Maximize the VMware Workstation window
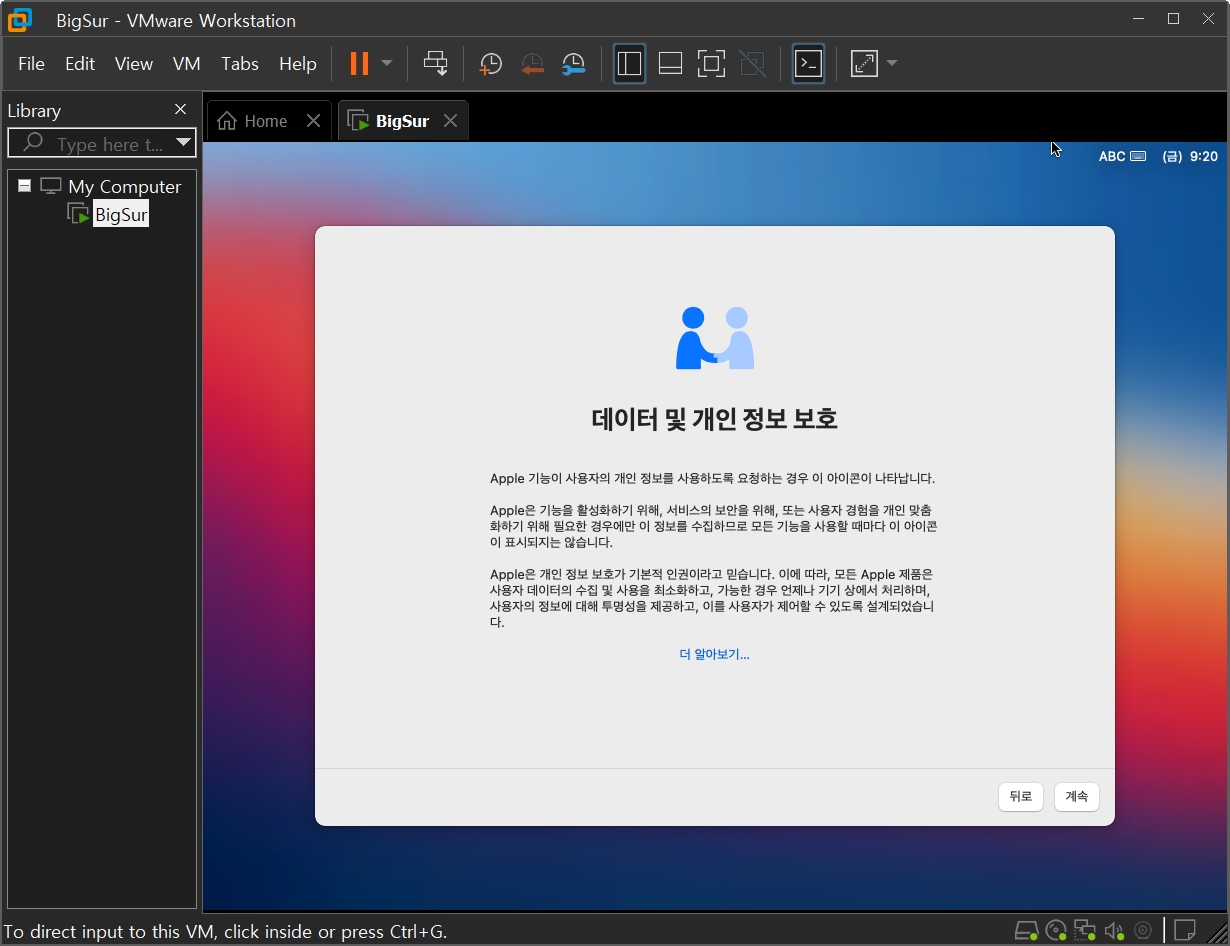Screen dimensions: 1230x946 click(1174, 19)
